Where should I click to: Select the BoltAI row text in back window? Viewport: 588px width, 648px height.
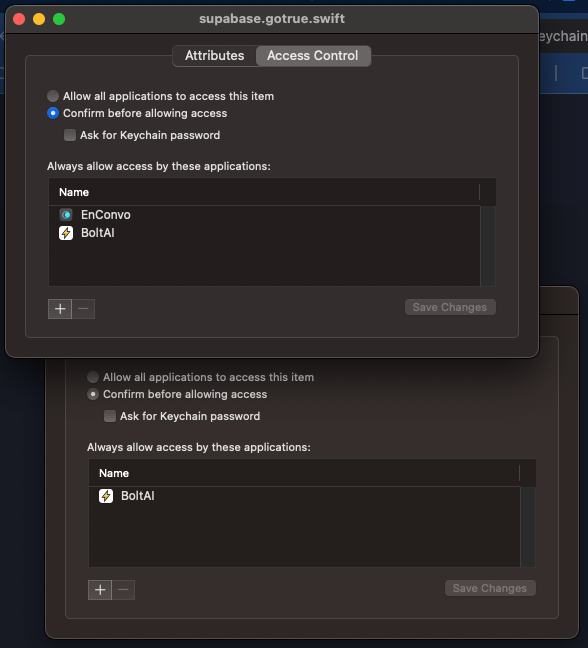(138, 496)
